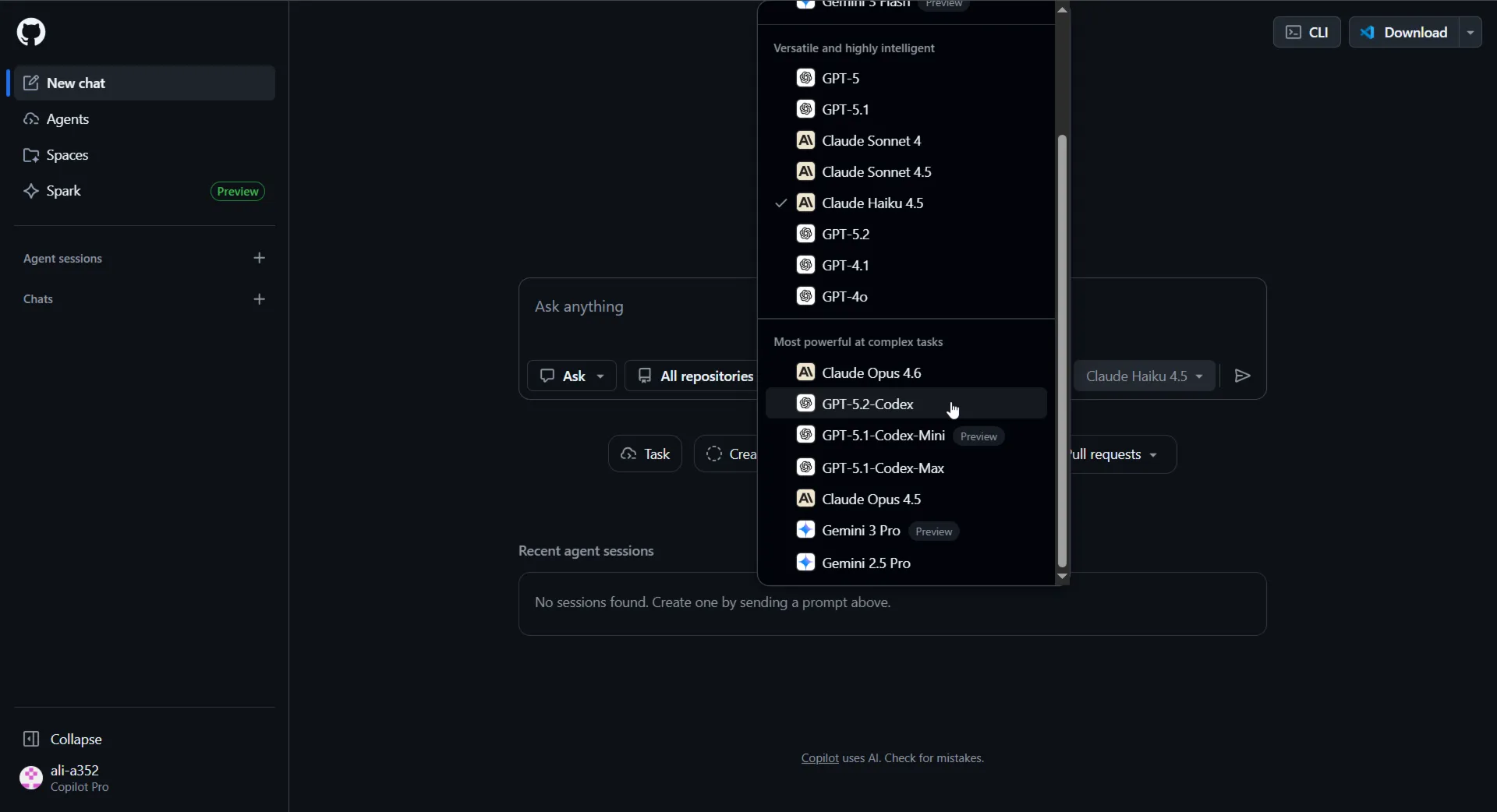Image resolution: width=1497 pixels, height=812 pixels.
Task: Add a new agent session with plus icon
Action: click(260, 258)
